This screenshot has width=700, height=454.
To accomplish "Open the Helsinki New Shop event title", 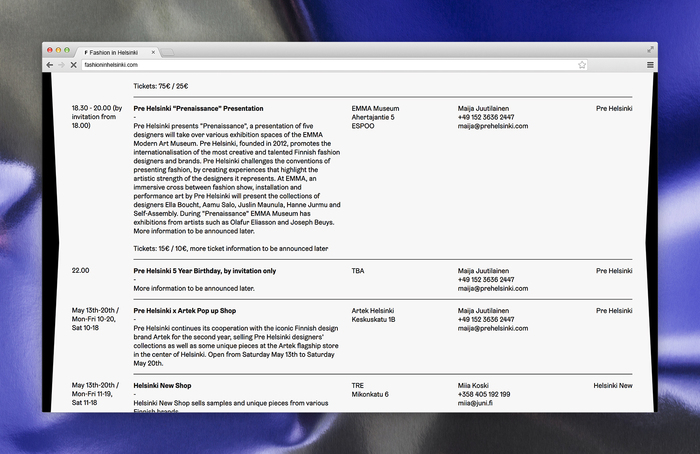I will pos(162,385).
